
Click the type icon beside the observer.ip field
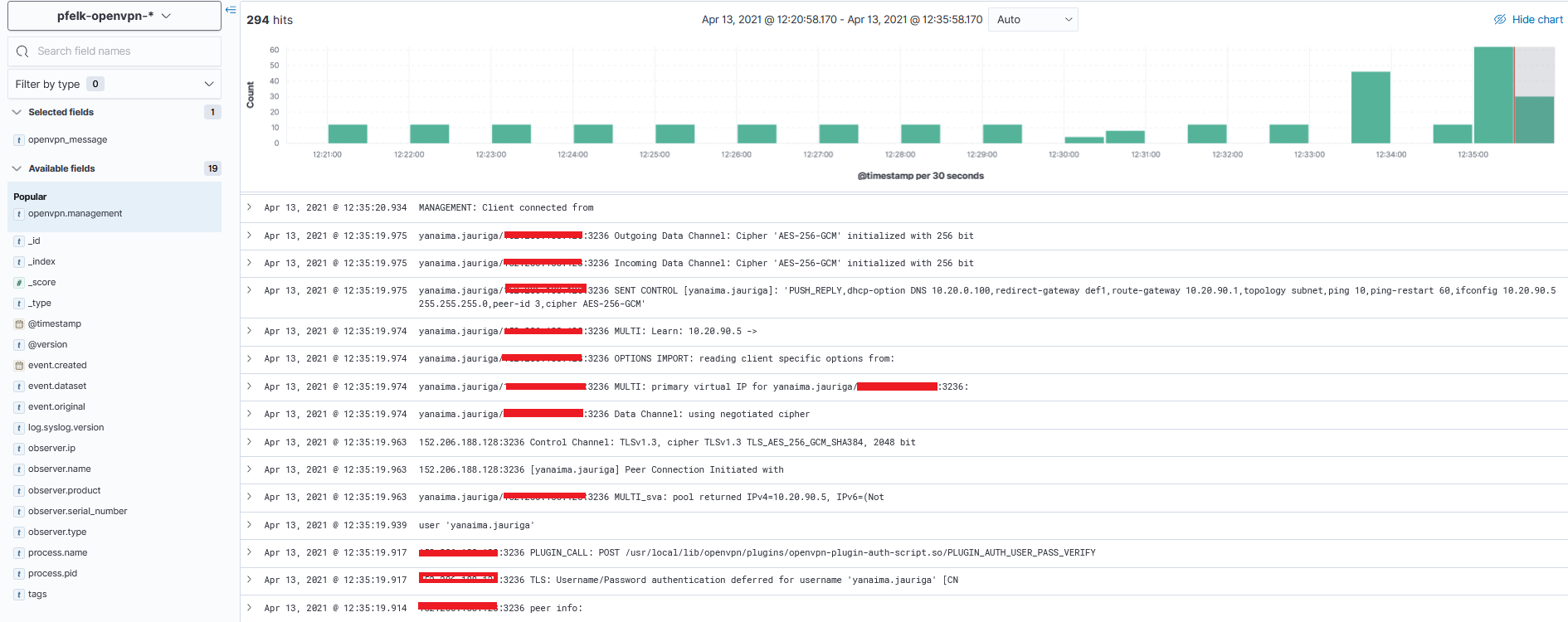coord(19,449)
